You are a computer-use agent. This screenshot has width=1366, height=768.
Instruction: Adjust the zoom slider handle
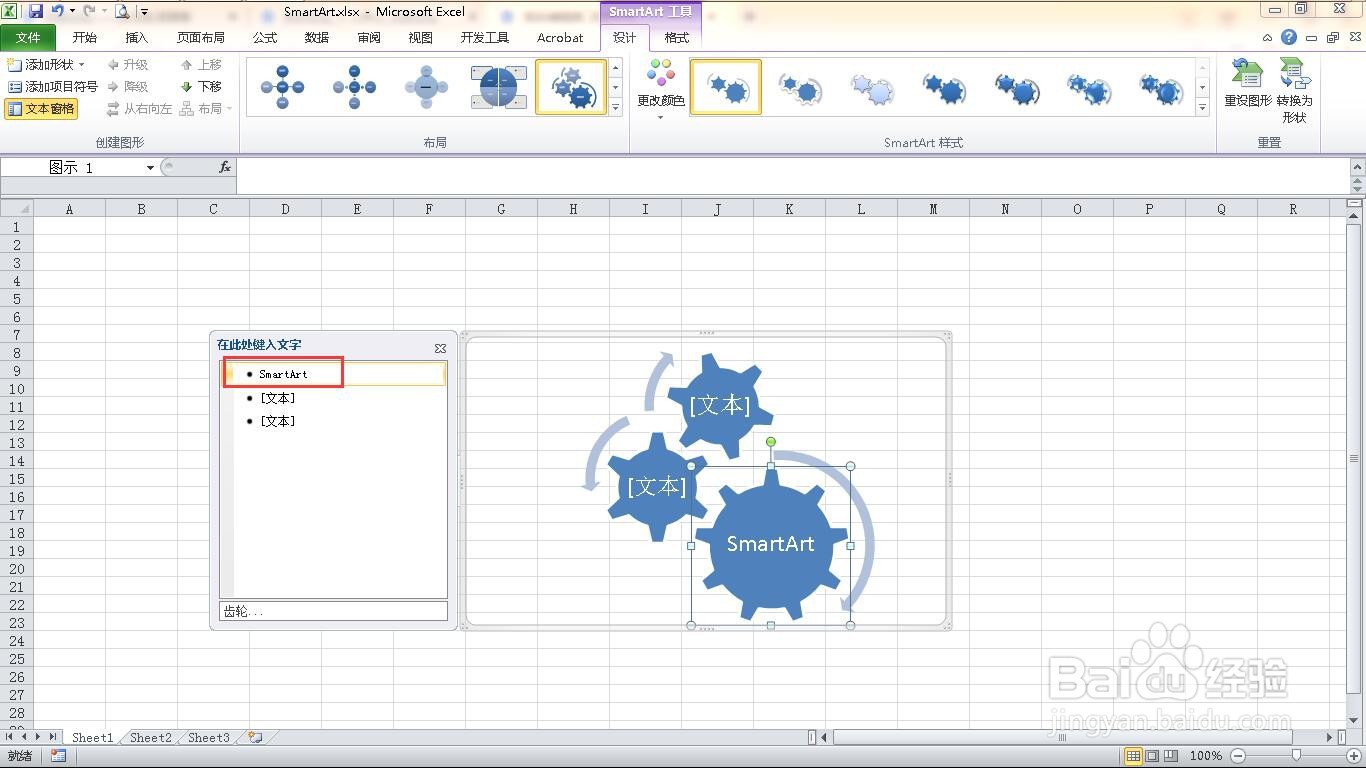[1296, 756]
